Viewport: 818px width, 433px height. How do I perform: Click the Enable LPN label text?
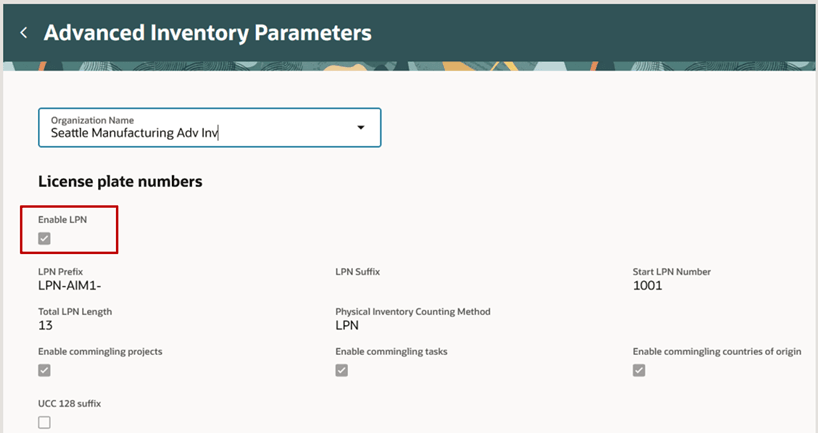coord(63,220)
